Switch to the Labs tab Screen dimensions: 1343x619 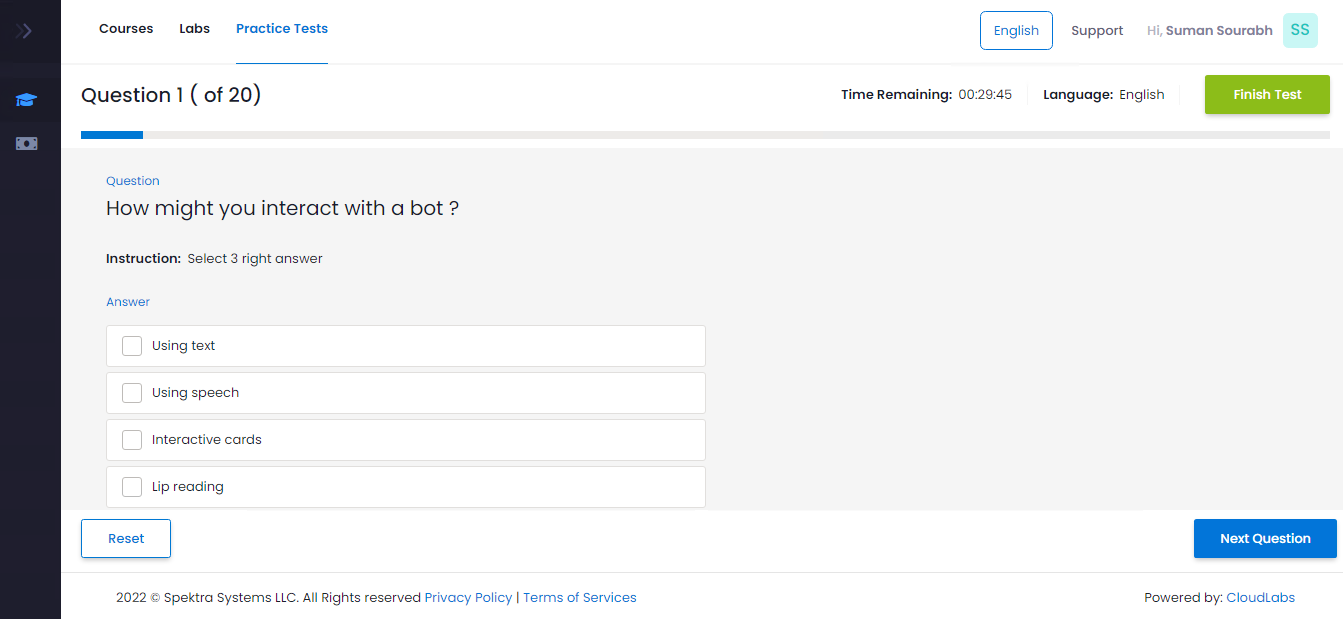pyautogui.click(x=195, y=29)
